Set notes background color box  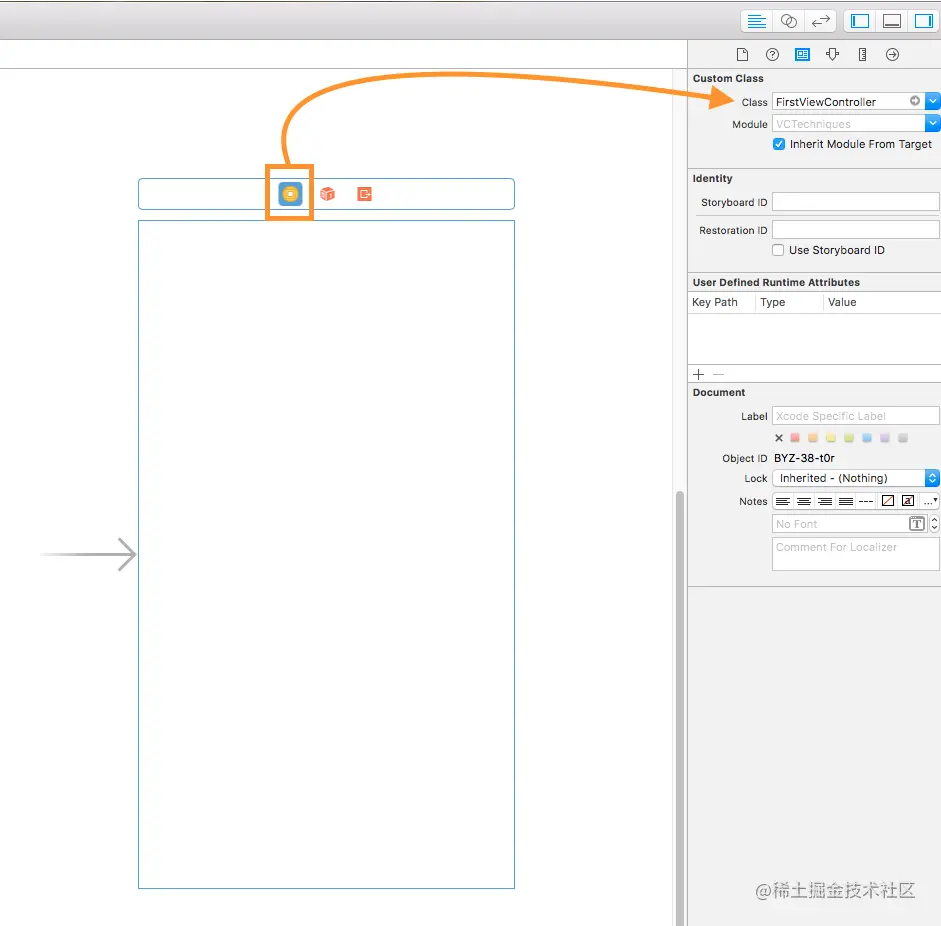[x=908, y=501]
